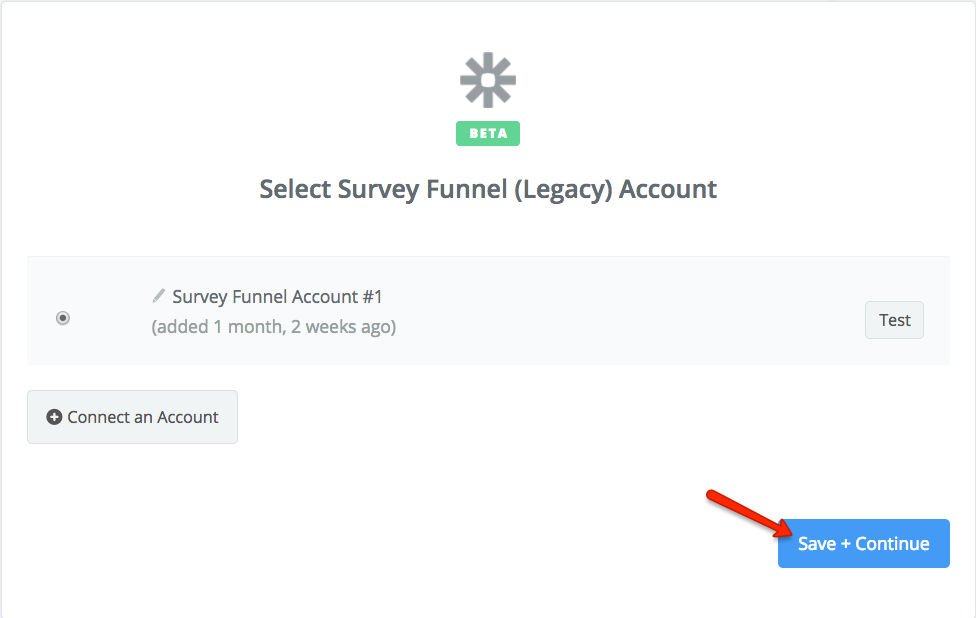Click the pencil rename icon beside account name
Image resolution: width=976 pixels, height=618 pixels.
pyautogui.click(x=158, y=296)
